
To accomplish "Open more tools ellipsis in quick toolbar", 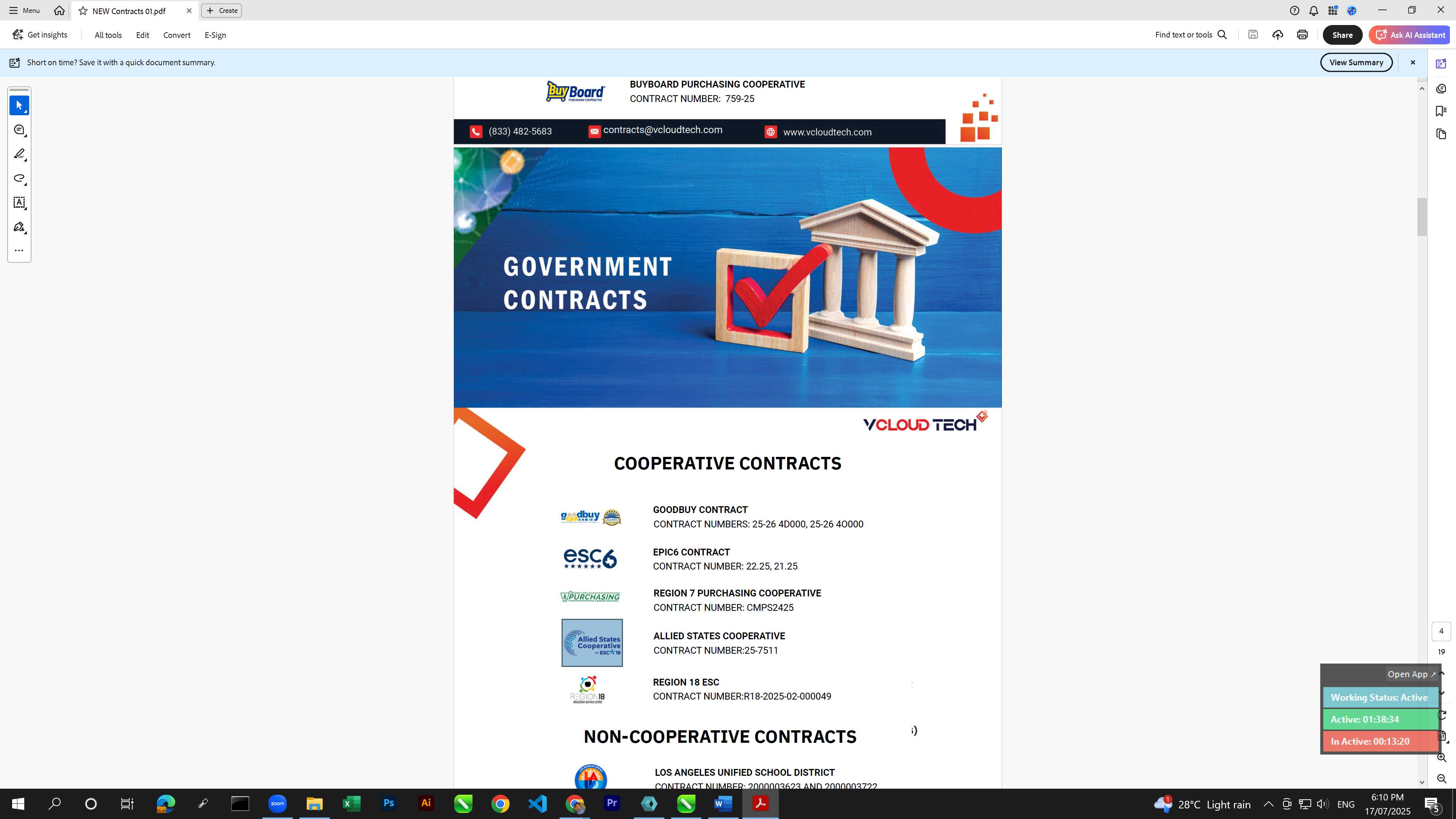I will [19, 250].
